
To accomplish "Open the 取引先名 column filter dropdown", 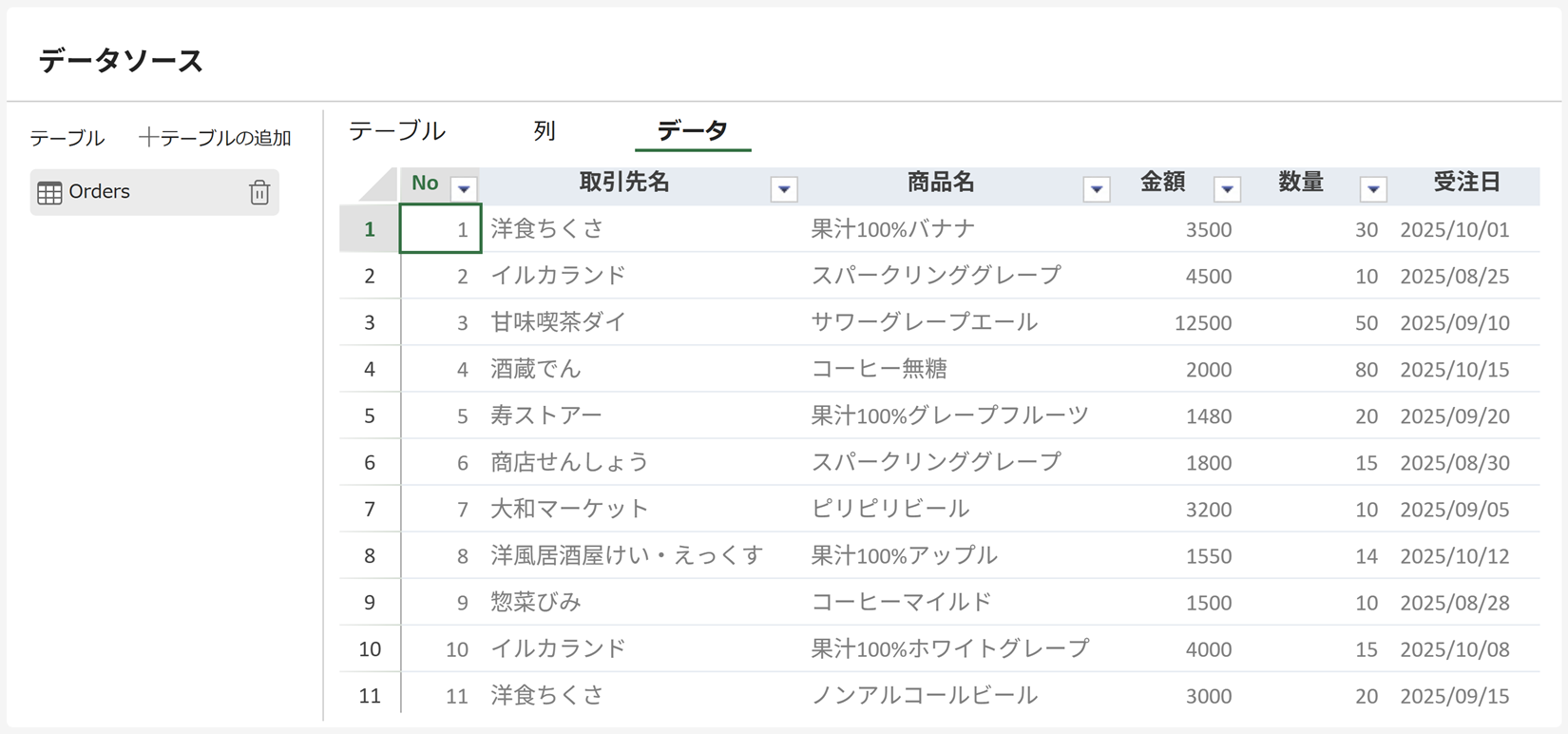I will 784,188.
